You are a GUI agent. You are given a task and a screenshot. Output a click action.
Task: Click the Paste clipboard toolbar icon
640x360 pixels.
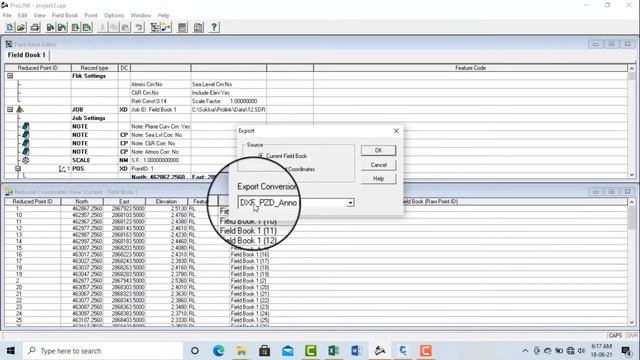point(125,27)
